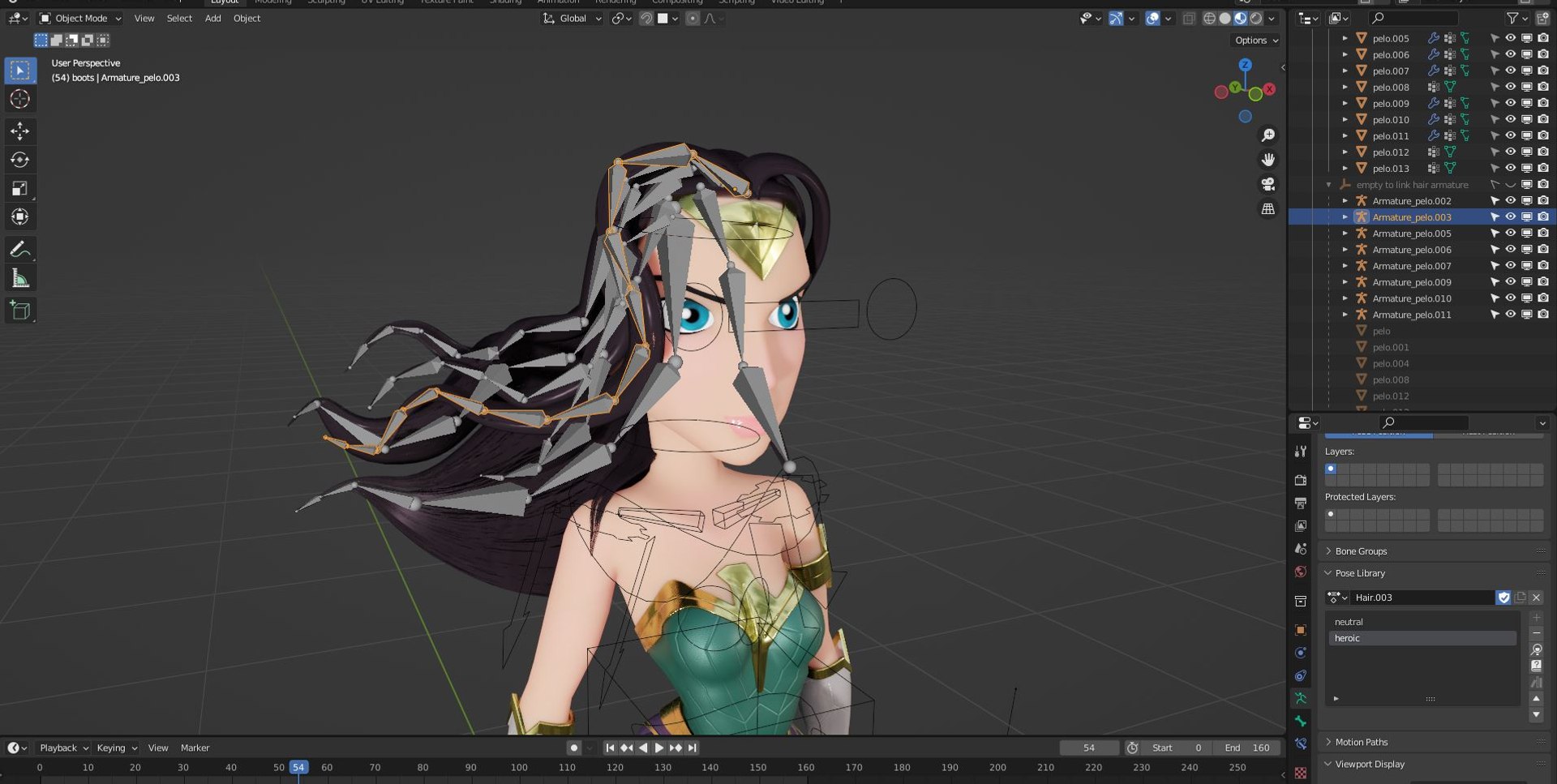Expand Armature_pelo.002 in the outliner

1345,200
